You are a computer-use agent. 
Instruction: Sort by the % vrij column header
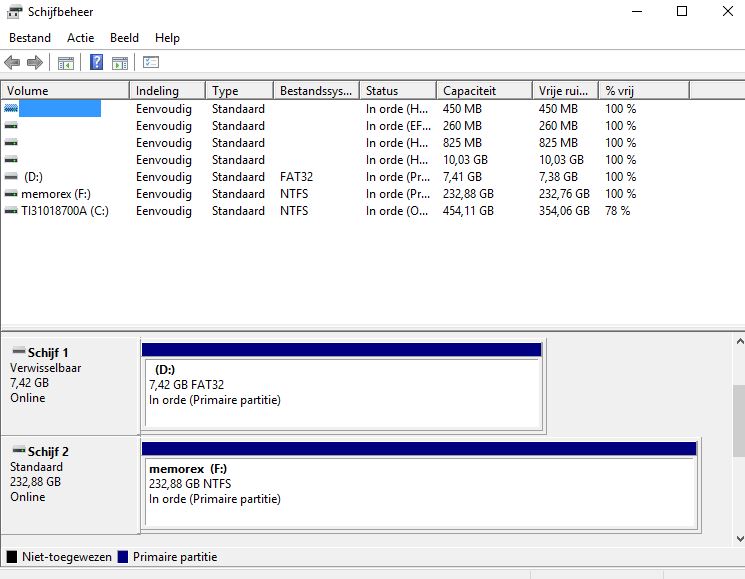point(644,90)
